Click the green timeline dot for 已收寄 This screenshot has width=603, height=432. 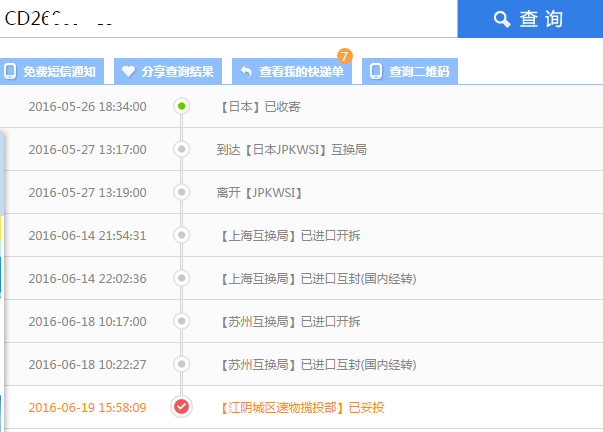pos(182,106)
